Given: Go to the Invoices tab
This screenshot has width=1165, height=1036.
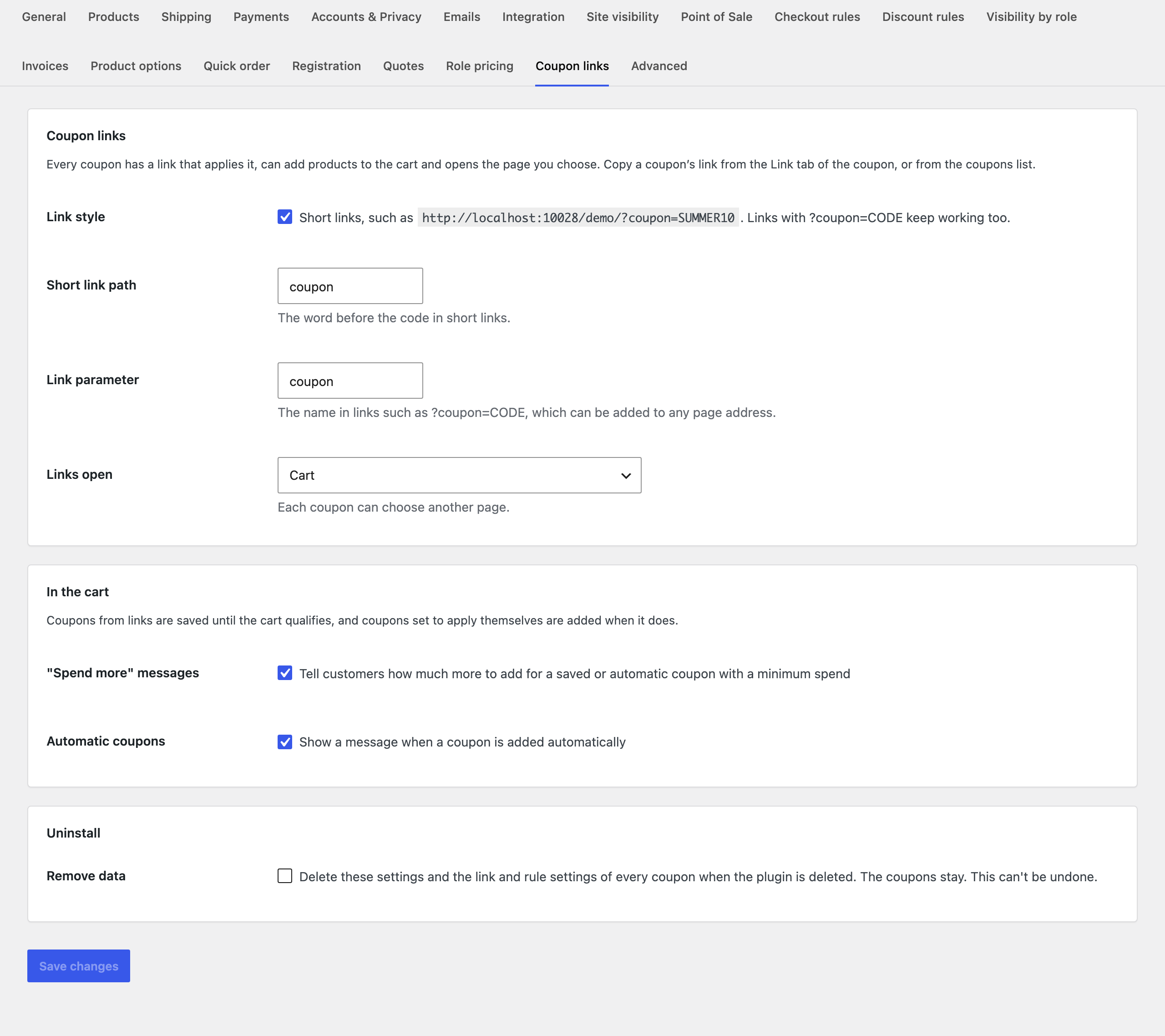Looking at the screenshot, I should point(45,66).
